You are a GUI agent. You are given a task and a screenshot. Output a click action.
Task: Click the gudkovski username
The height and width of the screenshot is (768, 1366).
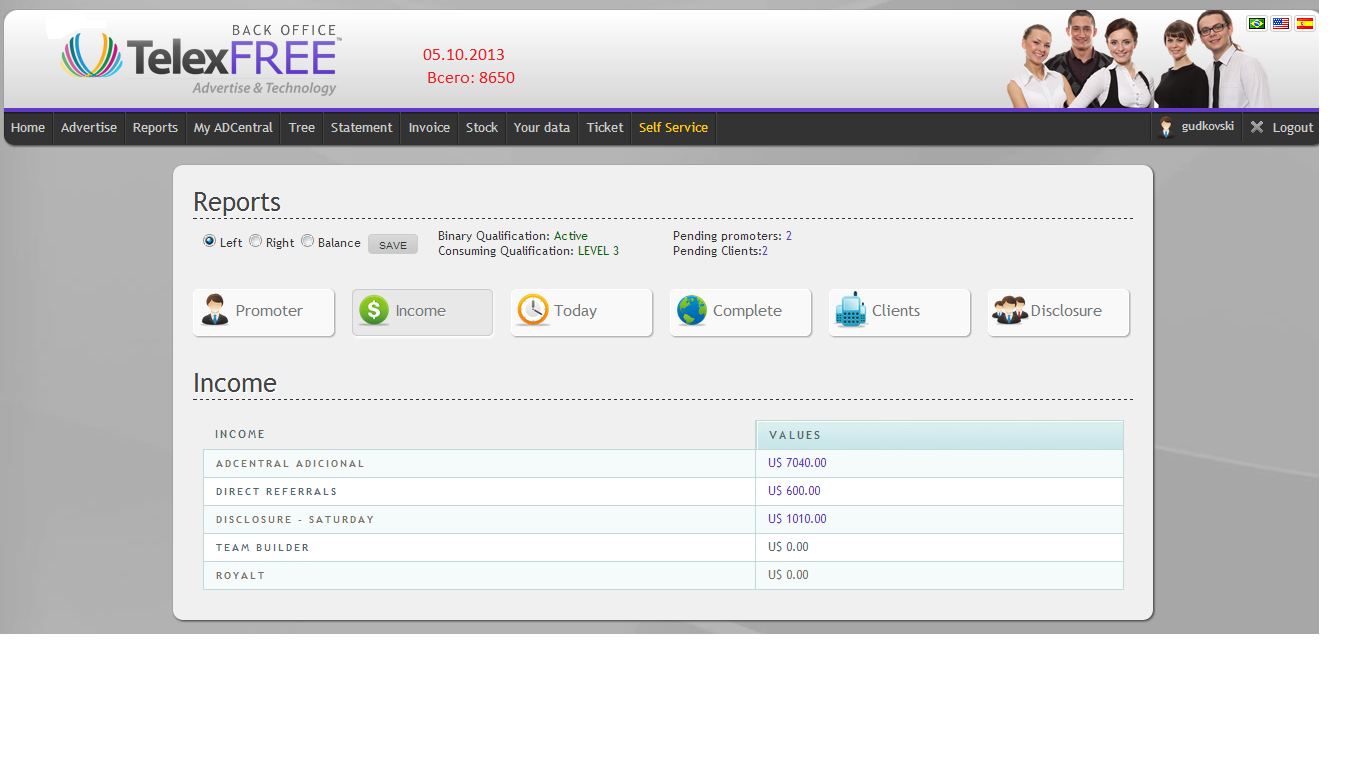(x=1208, y=126)
